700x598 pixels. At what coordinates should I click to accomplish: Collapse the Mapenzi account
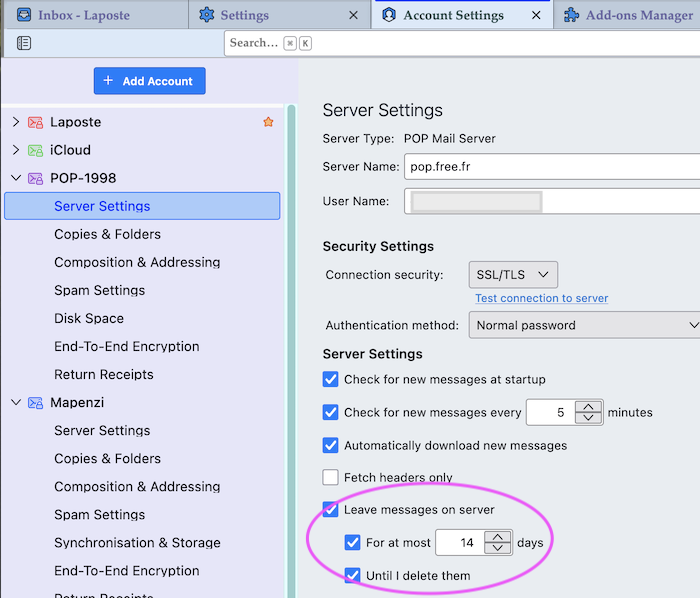16,403
